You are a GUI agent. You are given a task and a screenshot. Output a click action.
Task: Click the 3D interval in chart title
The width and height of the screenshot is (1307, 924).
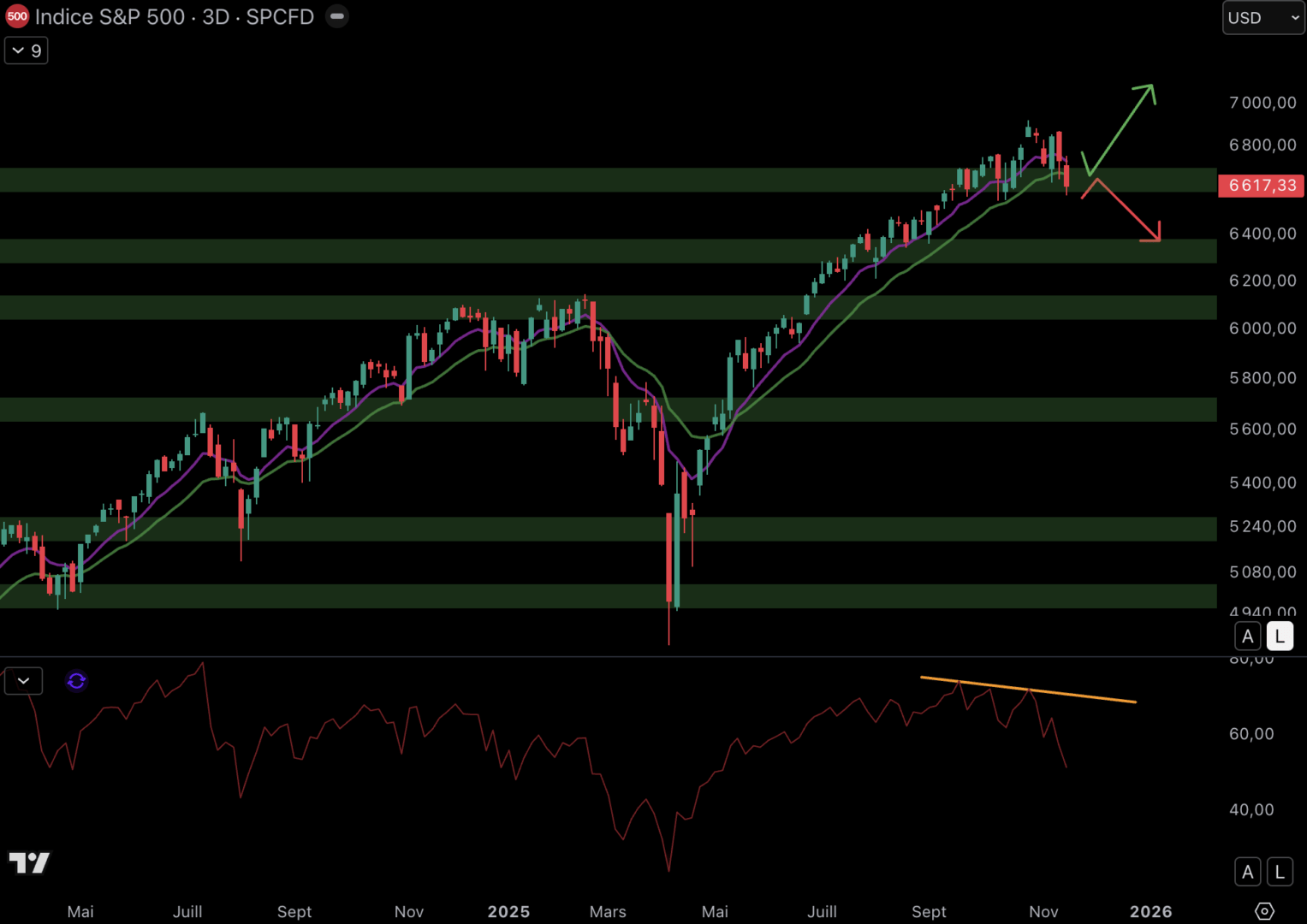click(x=215, y=17)
